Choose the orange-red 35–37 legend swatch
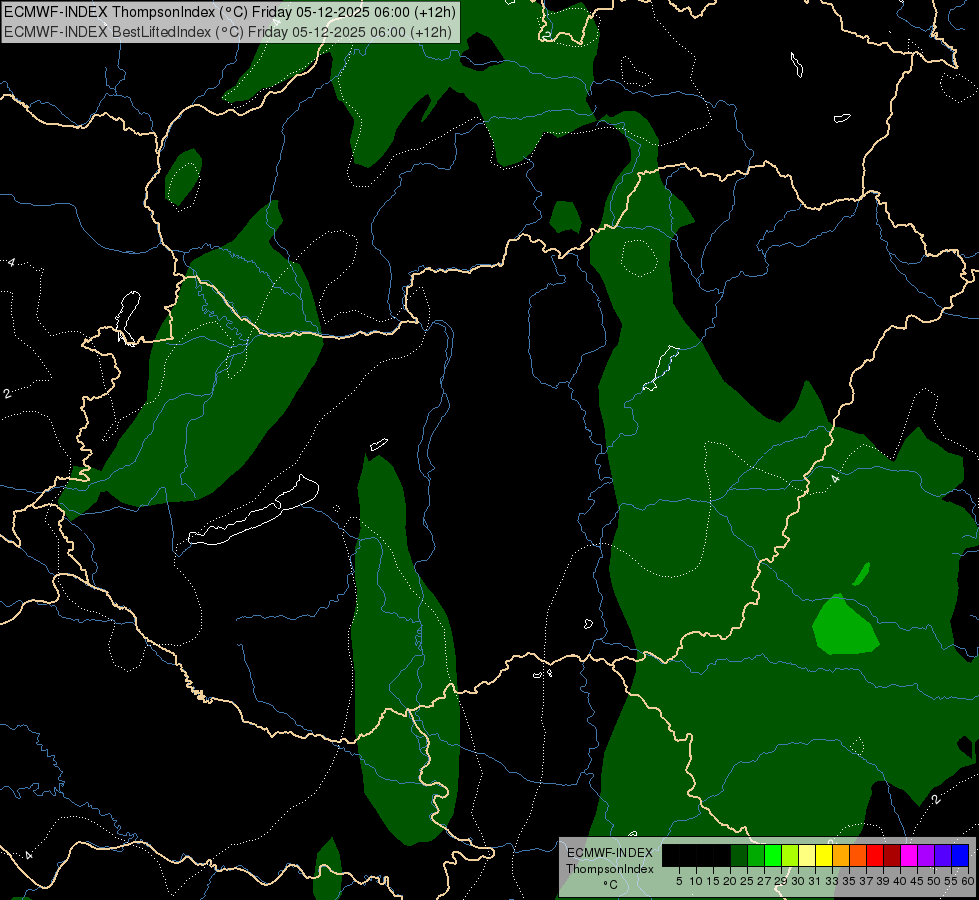This screenshot has height=900, width=979. 858,855
